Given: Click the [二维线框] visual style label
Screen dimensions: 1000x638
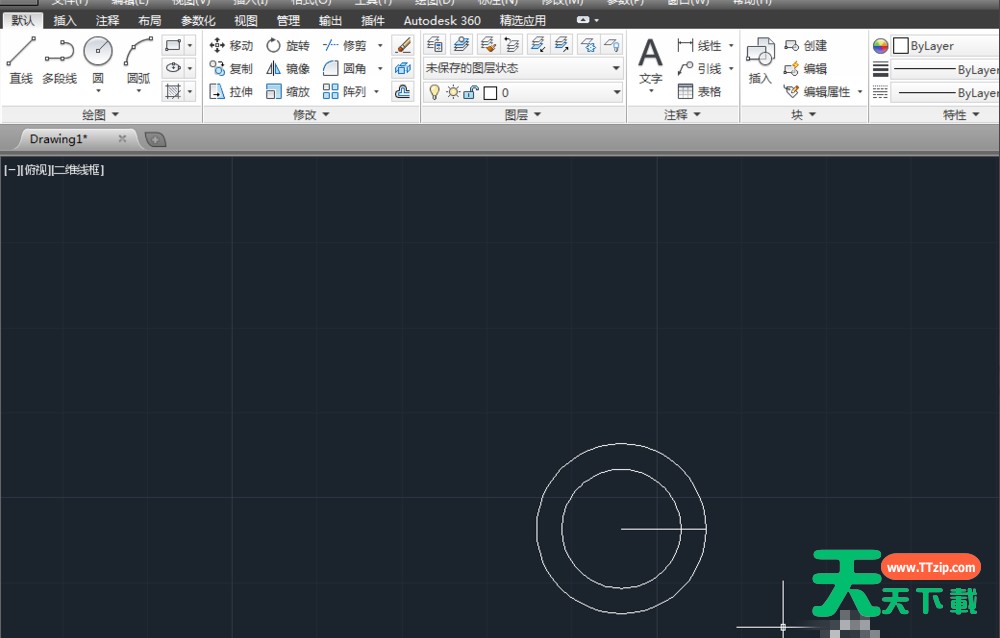Looking at the screenshot, I should pos(77,170).
